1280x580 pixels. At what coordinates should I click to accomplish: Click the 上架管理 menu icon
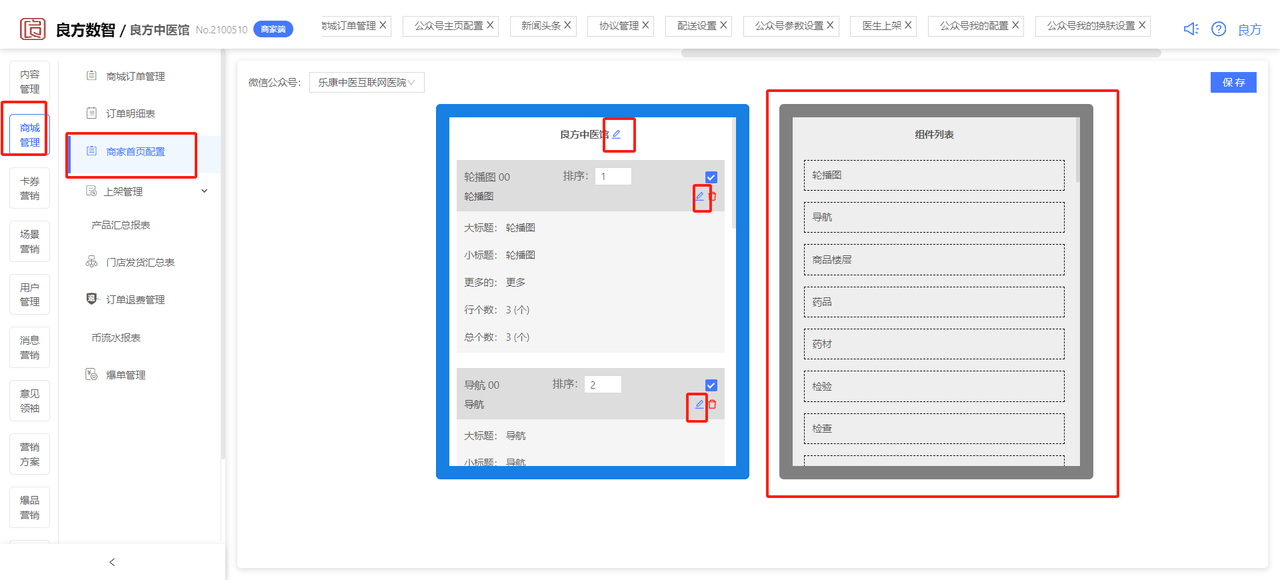coord(92,191)
